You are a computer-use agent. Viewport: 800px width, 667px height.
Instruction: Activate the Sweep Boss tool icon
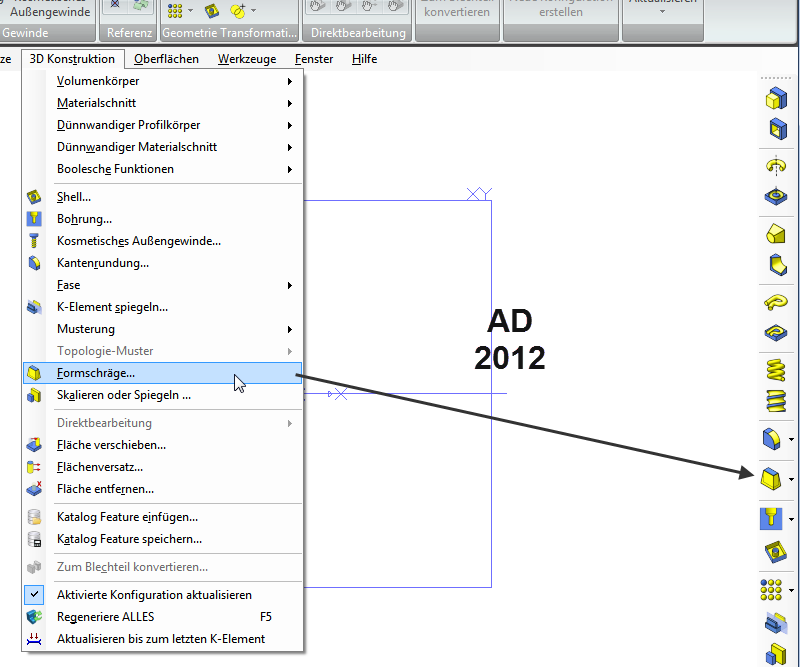click(776, 302)
